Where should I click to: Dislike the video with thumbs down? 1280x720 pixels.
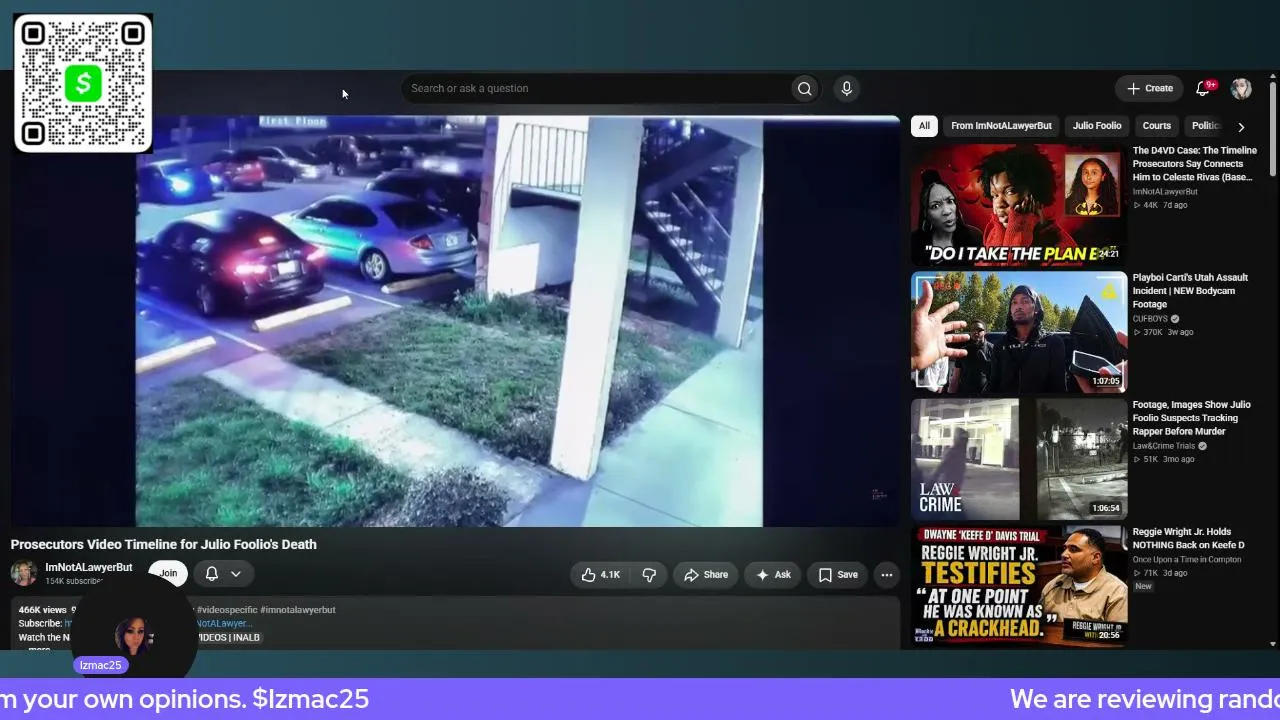click(x=649, y=574)
